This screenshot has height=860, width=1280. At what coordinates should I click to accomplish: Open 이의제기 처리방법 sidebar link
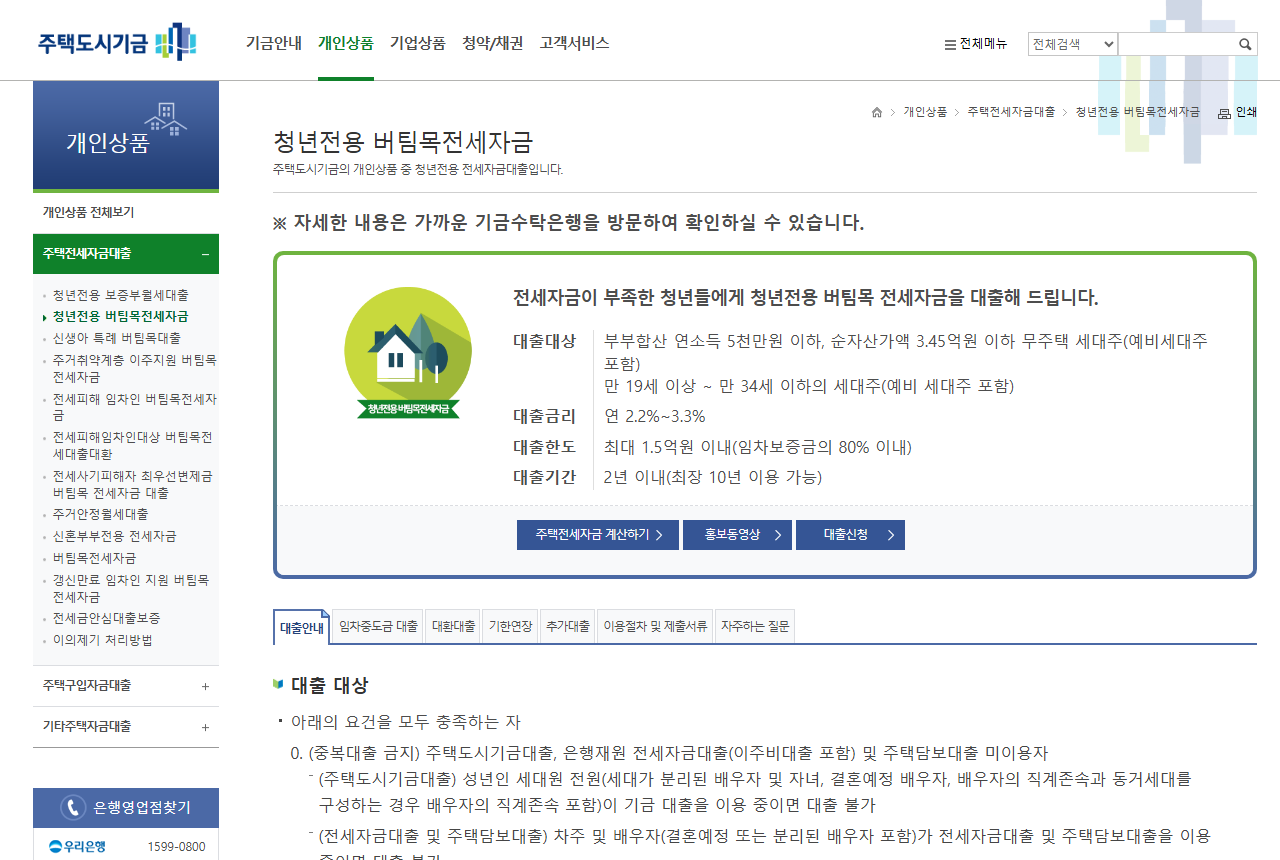(102, 640)
